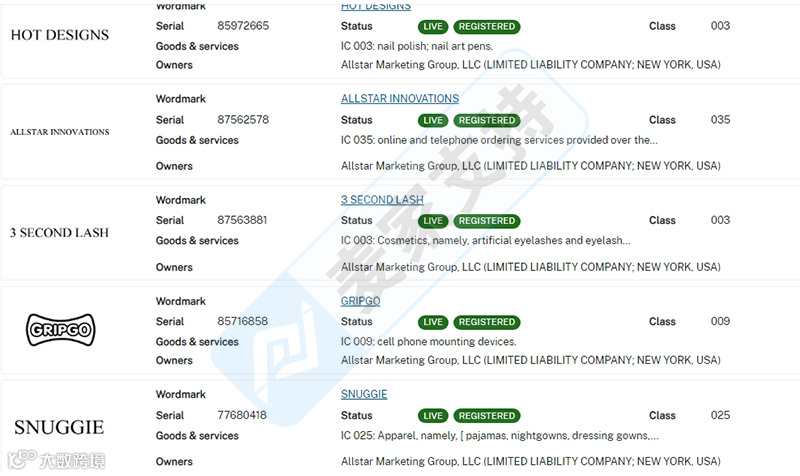Screen dimensions: 800x476
Task: Click owner text in 3 SECOND LASH row
Action: point(531,267)
